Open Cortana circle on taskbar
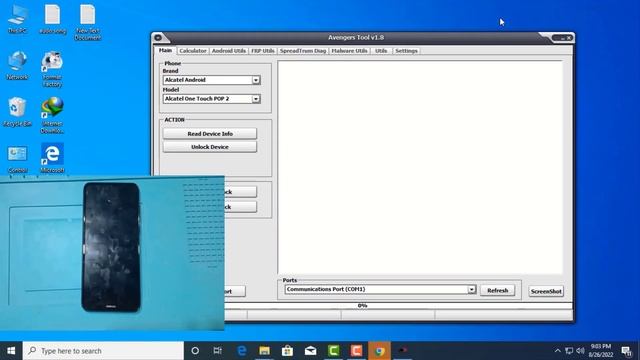Viewport: 640px width, 360px height. pos(195,351)
